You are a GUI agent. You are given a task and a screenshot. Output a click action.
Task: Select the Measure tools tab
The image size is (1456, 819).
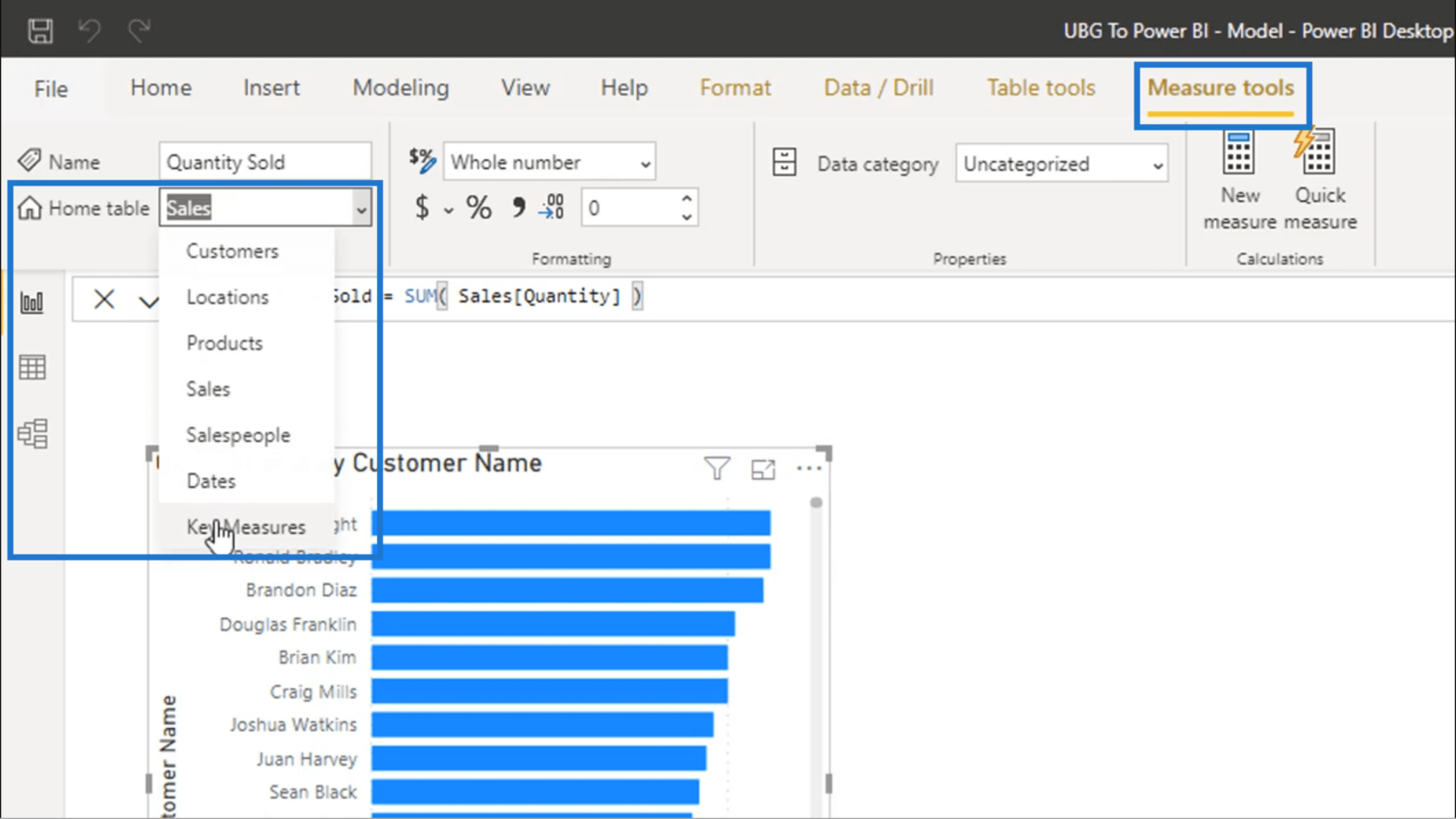[1220, 88]
